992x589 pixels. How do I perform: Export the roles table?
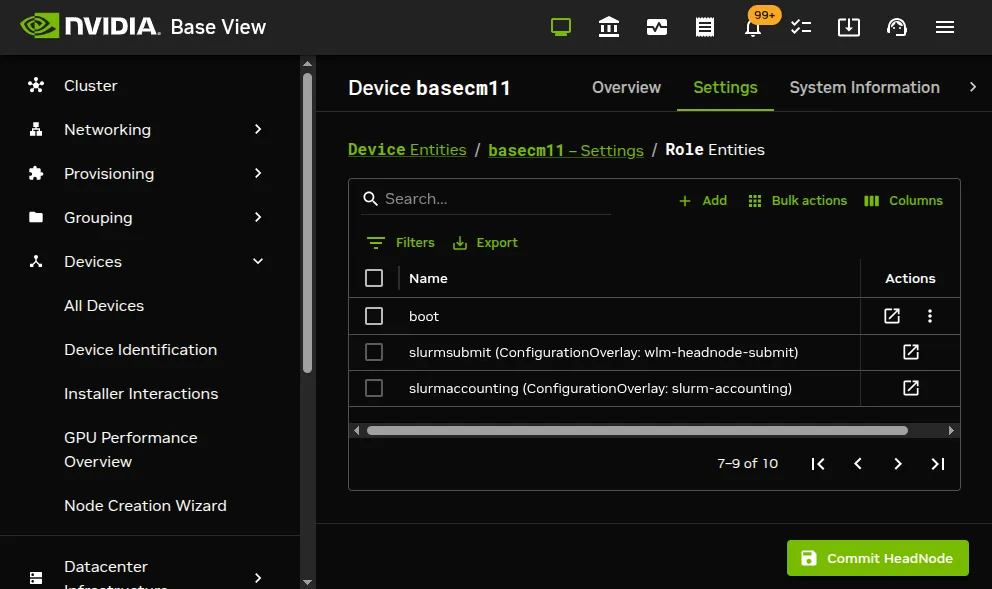[485, 242]
